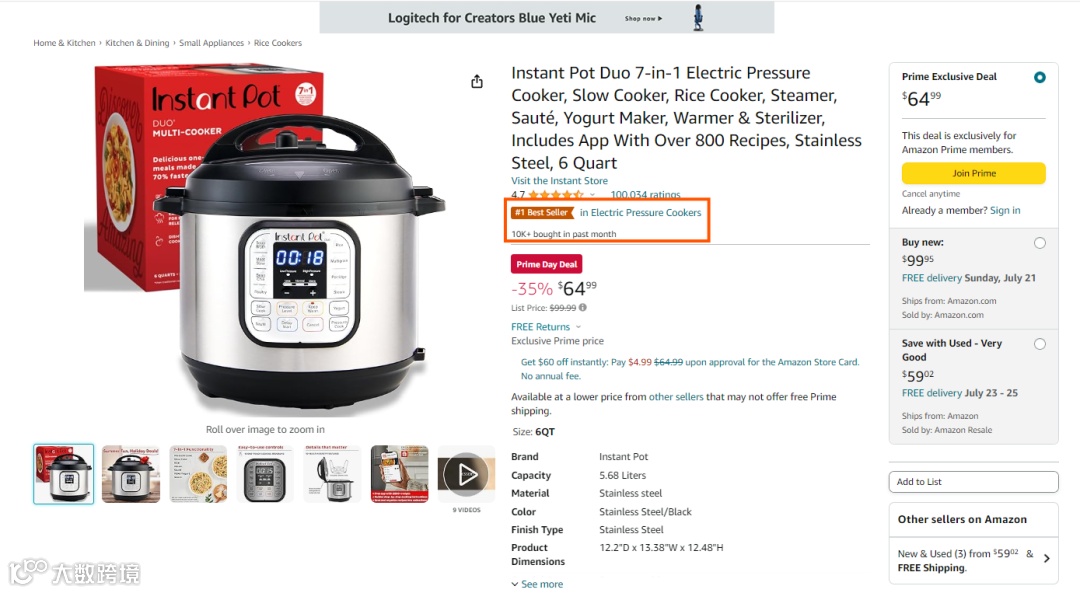Select the Buy new radio option
1080x593 pixels.
(x=1039, y=243)
